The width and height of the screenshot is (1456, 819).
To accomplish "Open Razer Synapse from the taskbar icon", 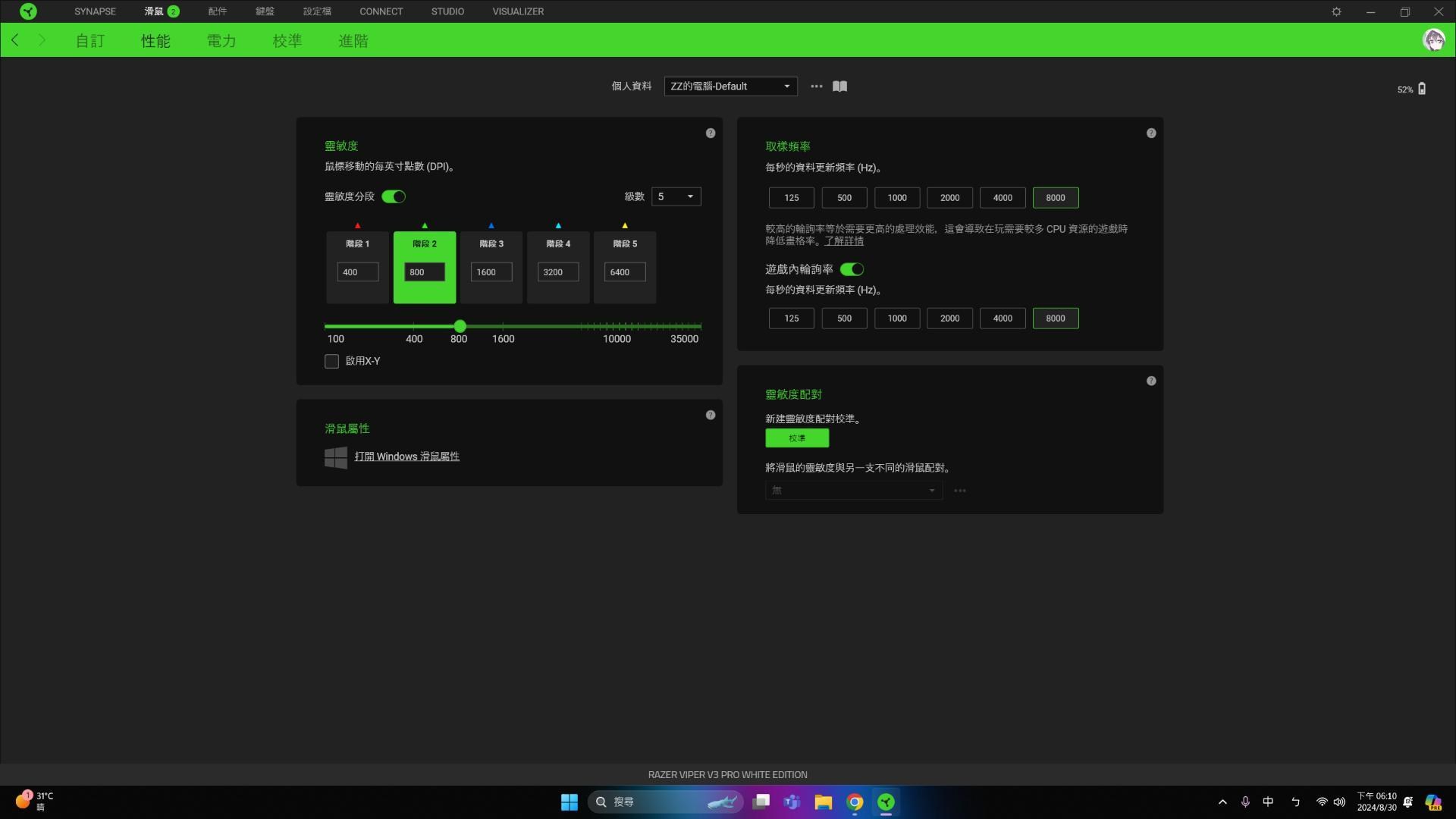I will point(886,802).
